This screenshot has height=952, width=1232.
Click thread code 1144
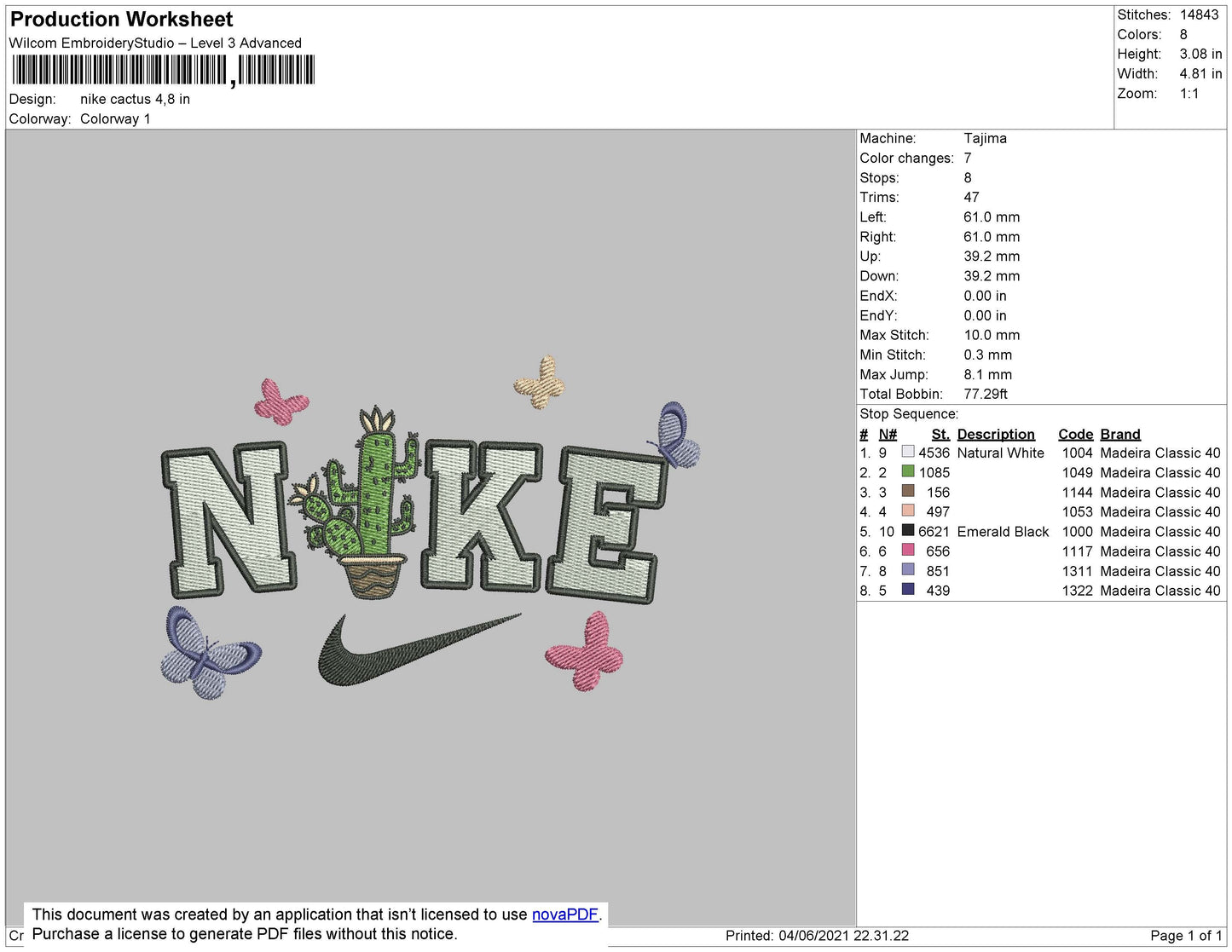[1077, 493]
